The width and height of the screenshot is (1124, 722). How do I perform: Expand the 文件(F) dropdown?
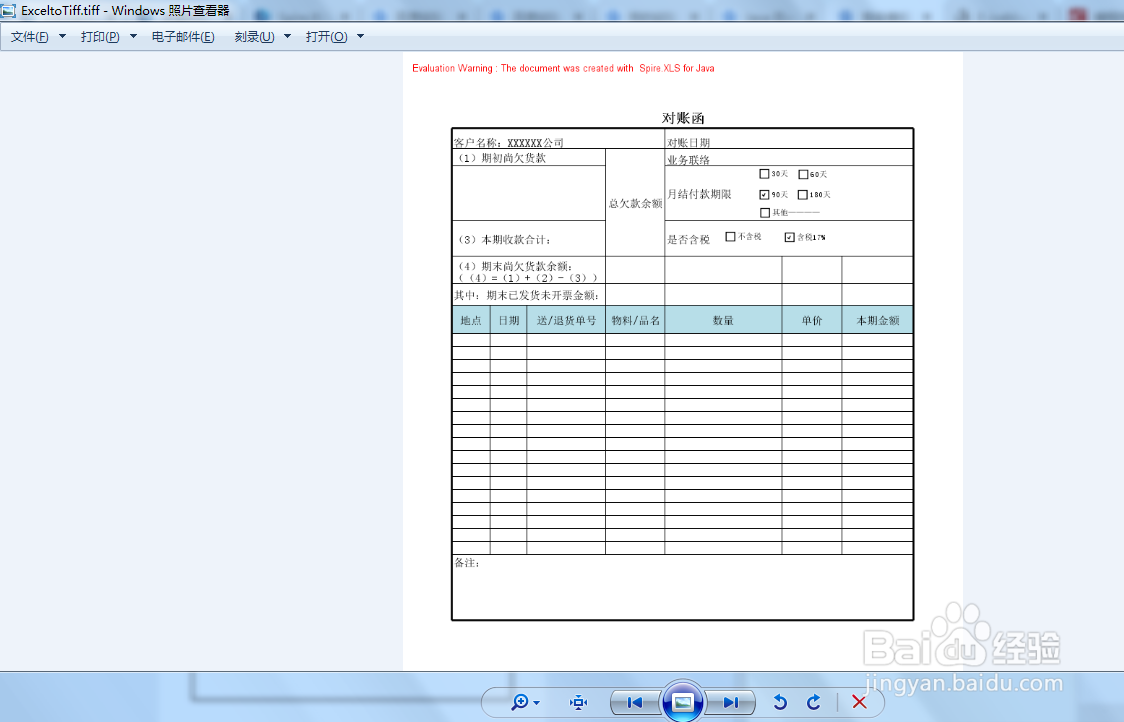pyautogui.click(x=32, y=34)
